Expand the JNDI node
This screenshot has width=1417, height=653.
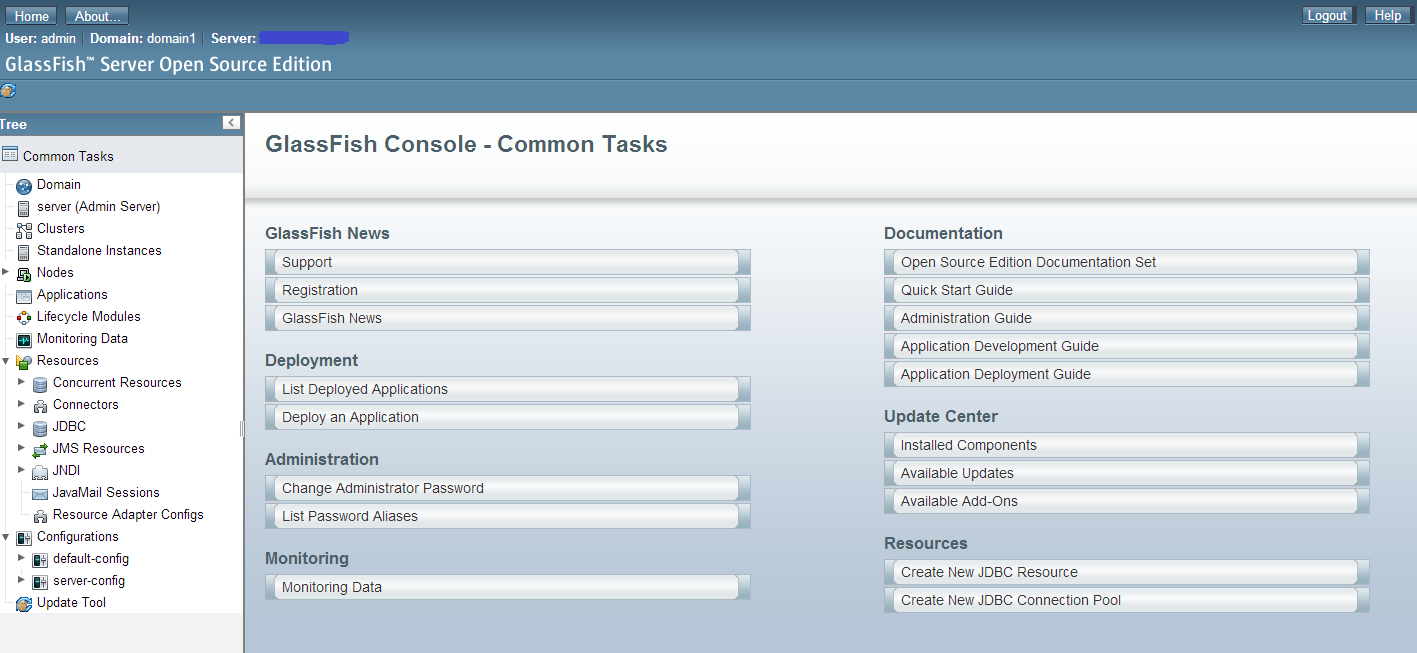tap(21, 469)
